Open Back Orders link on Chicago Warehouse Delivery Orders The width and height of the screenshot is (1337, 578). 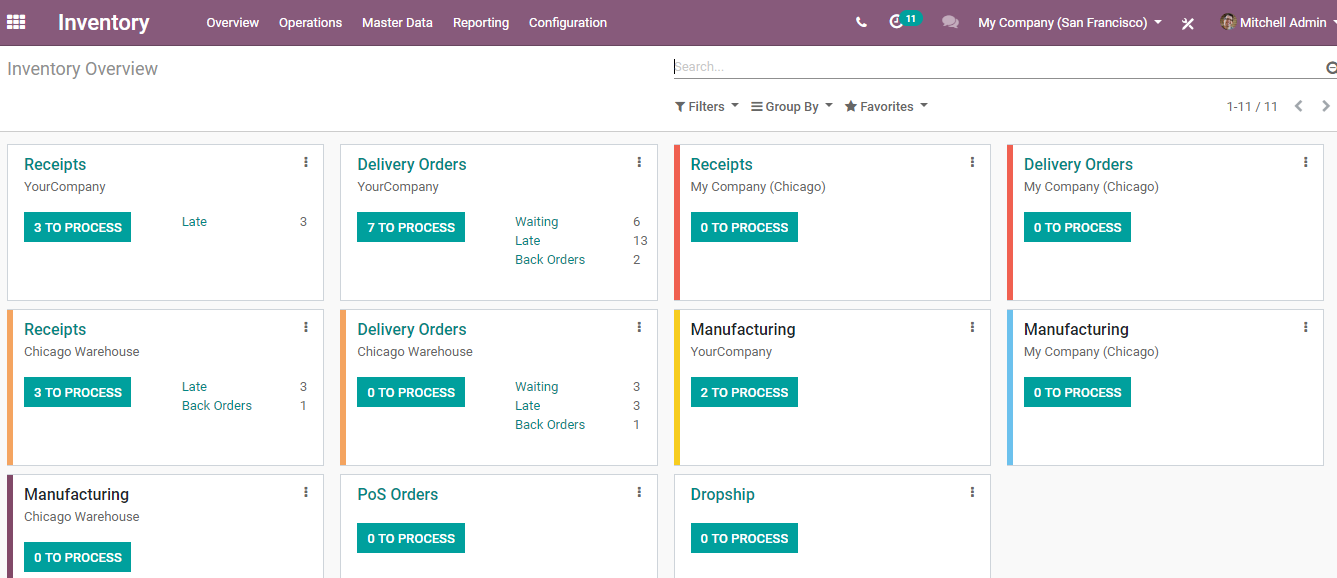coord(550,425)
